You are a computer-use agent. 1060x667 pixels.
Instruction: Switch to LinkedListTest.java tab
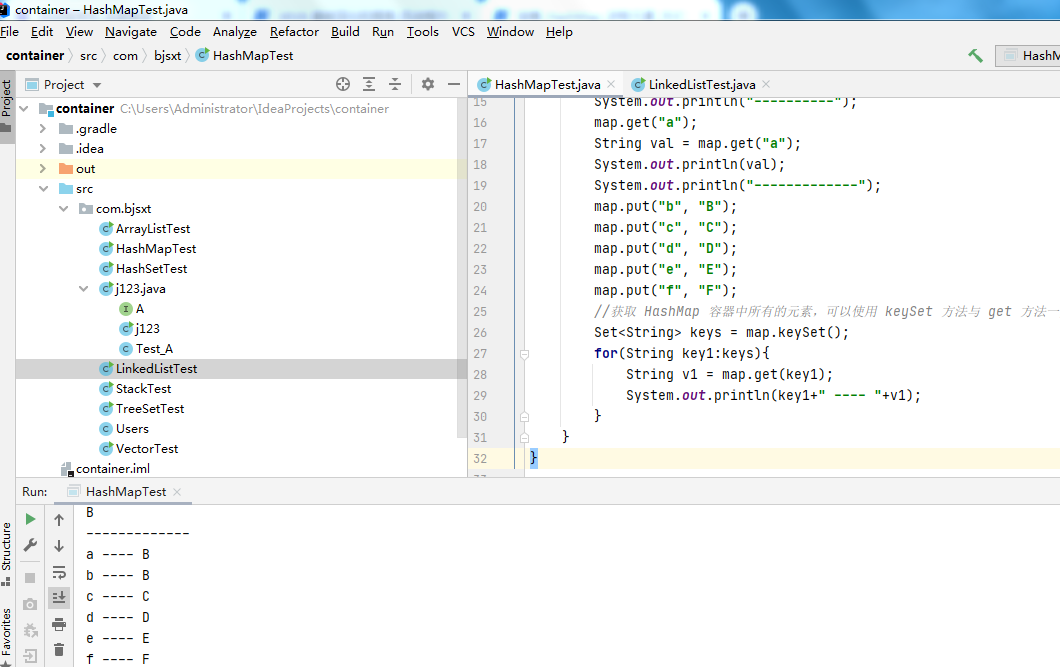[x=702, y=84]
